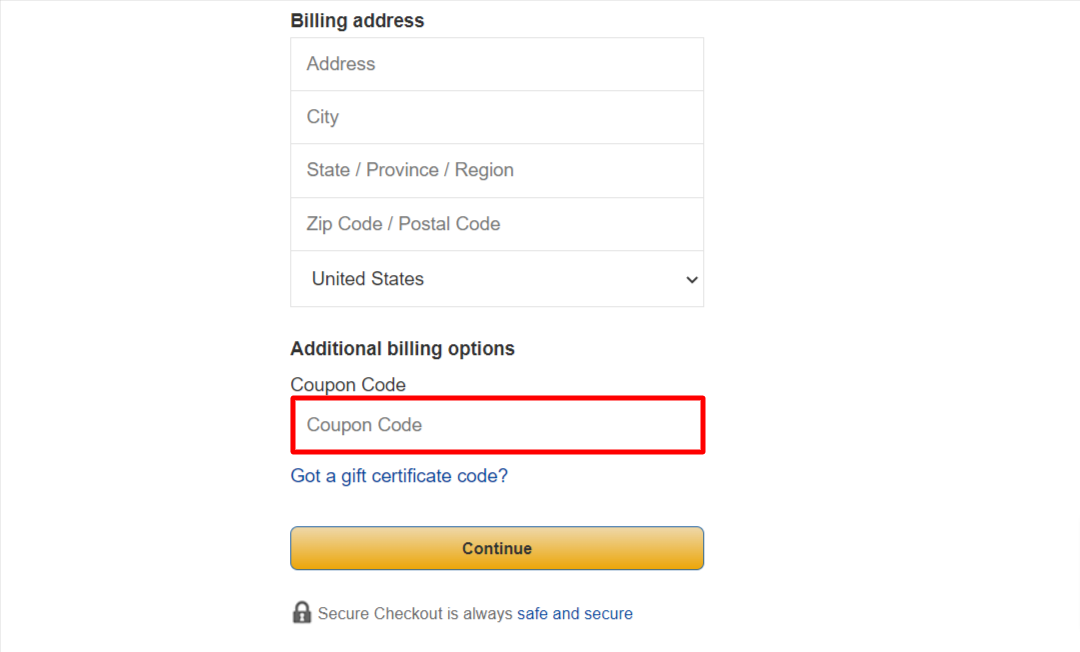1080x652 pixels.
Task: Click the Secure Checkout is always text
Action: [x=415, y=613]
